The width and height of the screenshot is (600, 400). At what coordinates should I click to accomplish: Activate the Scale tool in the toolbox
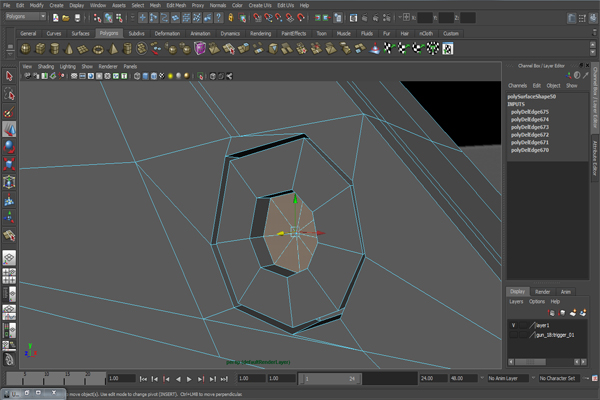9,164
